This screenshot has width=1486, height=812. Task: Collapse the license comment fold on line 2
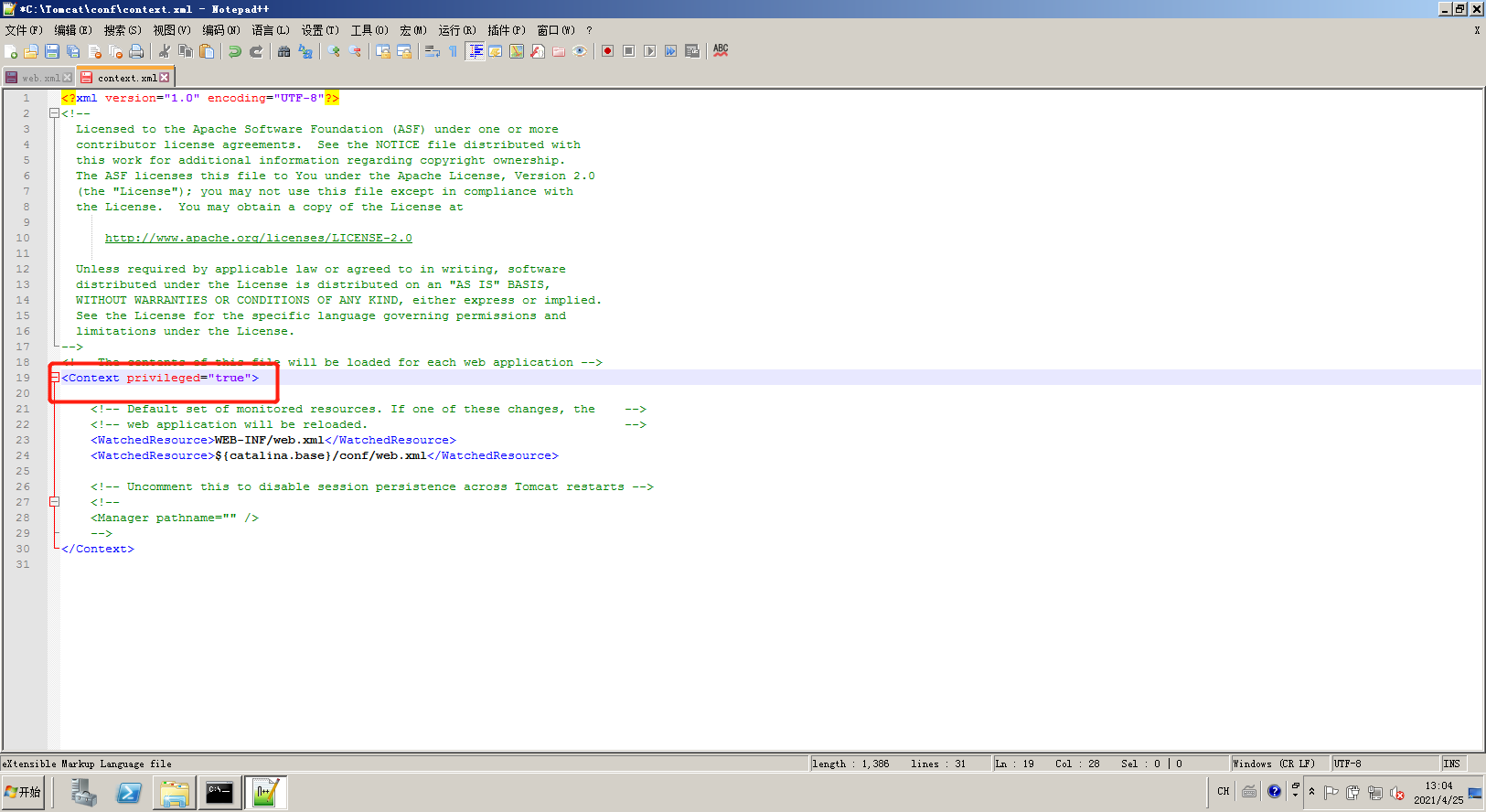click(x=54, y=113)
